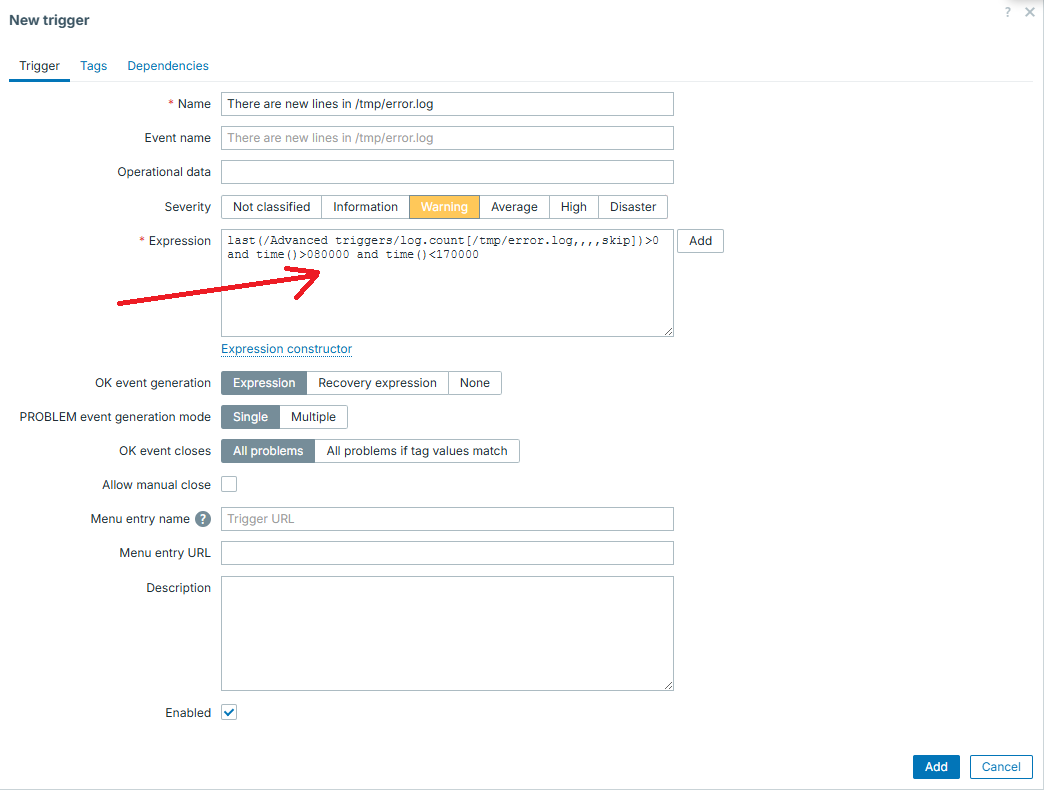Click the blue Add button at bottom
Image resolution: width=1044 pixels, height=790 pixels.
point(936,767)
